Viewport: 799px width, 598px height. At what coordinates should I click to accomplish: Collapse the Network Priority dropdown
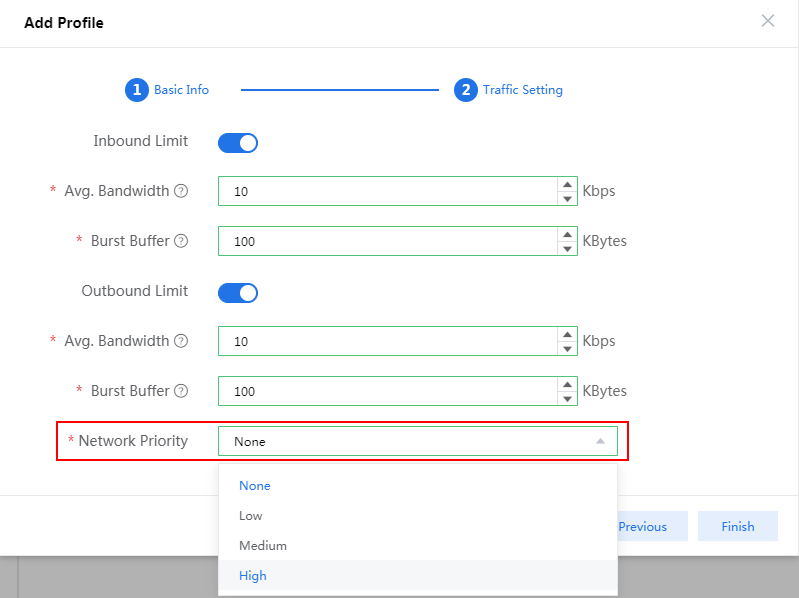(x=599, y=441)
